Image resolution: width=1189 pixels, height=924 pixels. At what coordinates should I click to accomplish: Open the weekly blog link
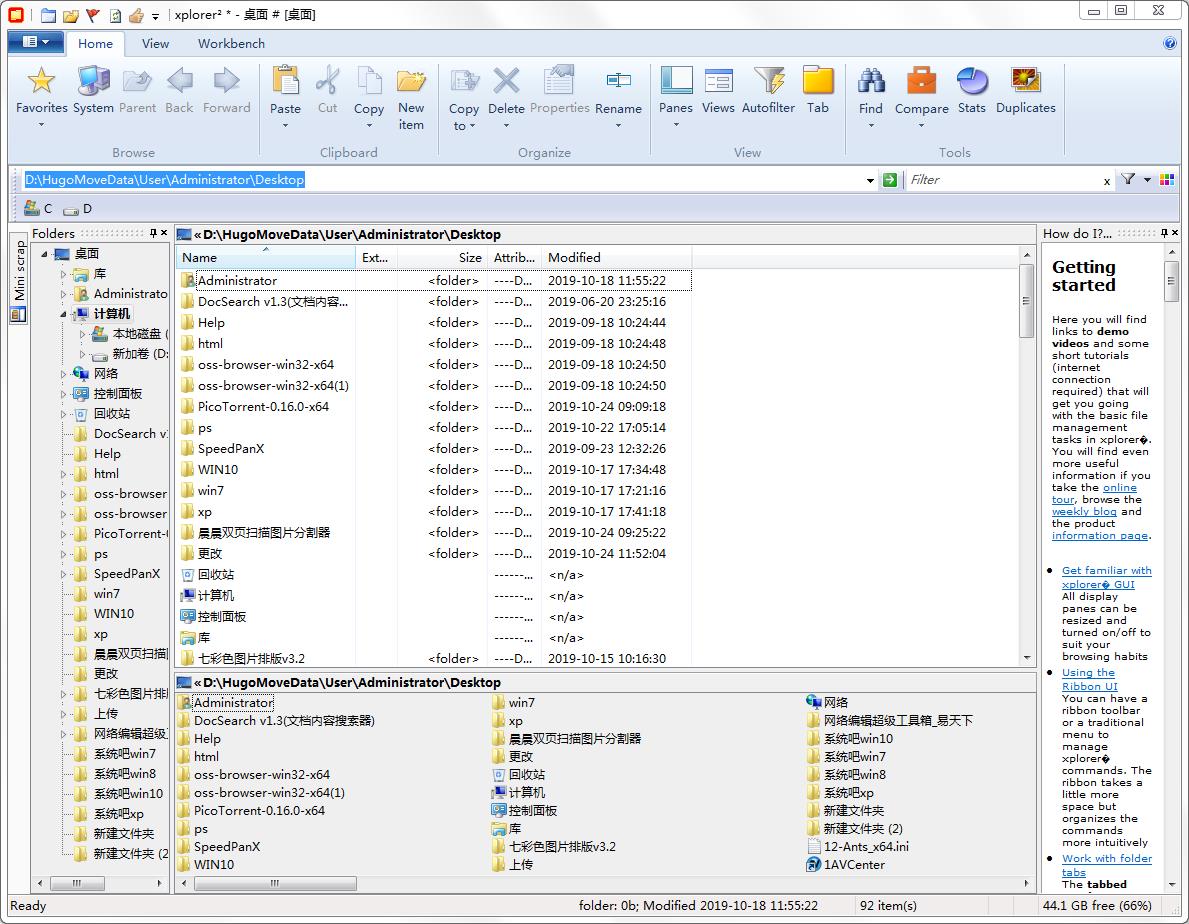[1085, 511]
